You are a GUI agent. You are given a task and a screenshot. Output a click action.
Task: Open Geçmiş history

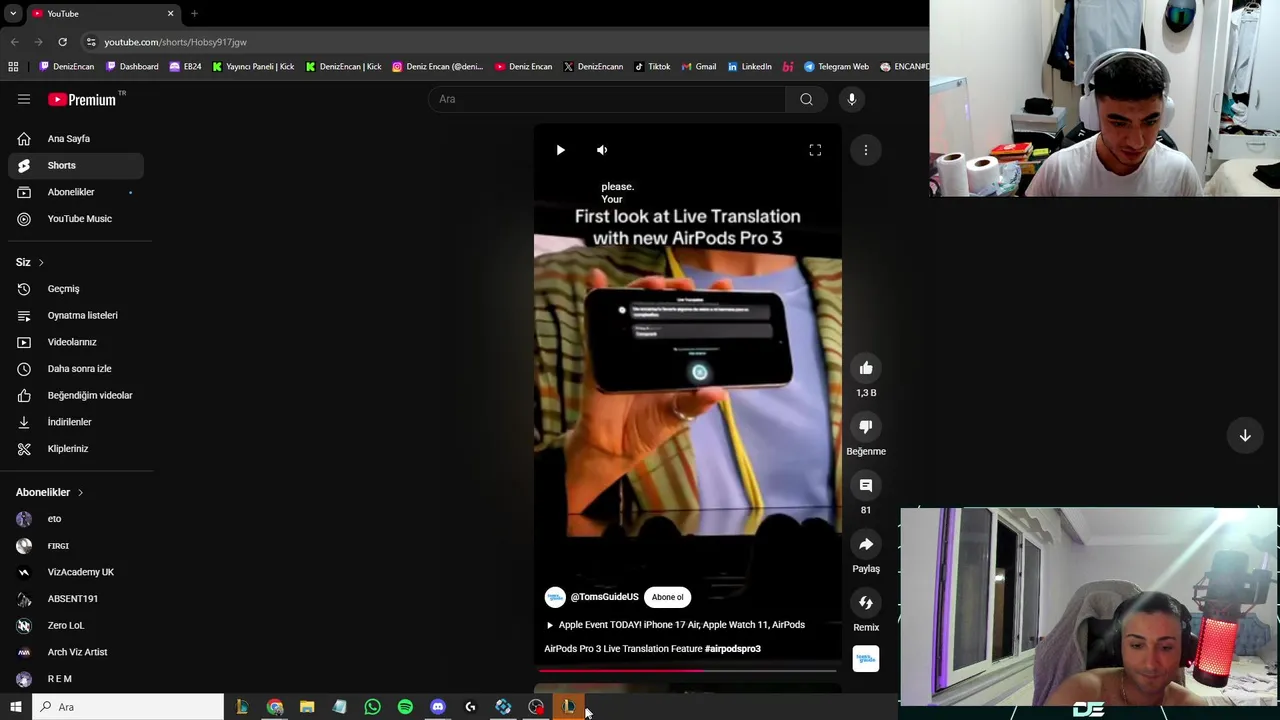[x=76, y=289]
